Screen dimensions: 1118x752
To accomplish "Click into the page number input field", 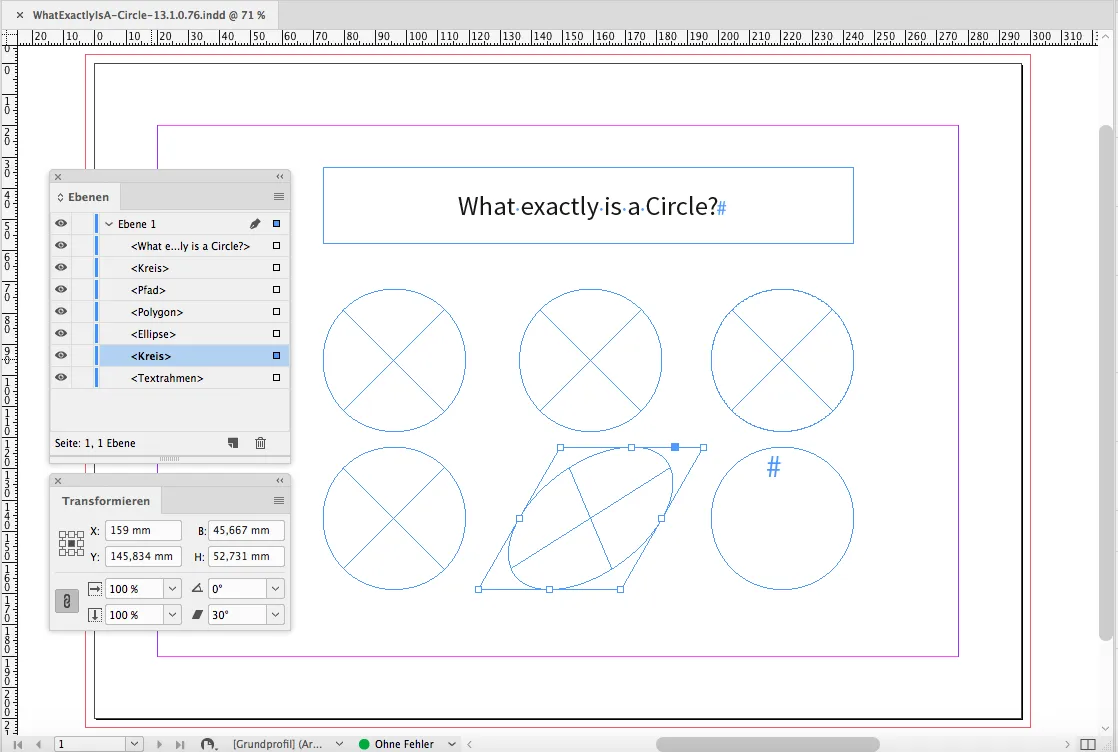I will (90, 744).
